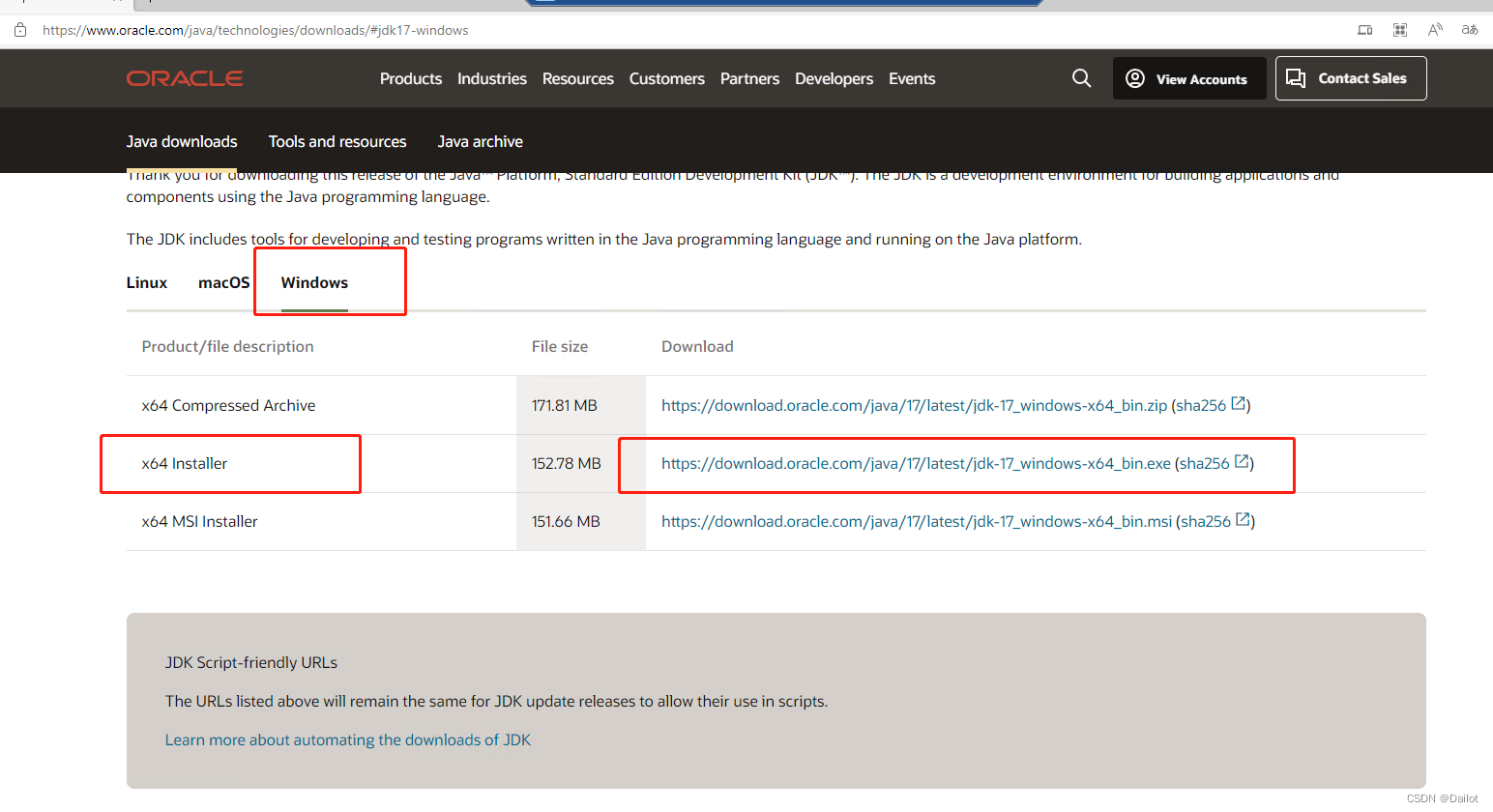Image resolution: width=1493 pixels, height=812 pixels.
Task: Click the File size column header
Action: point(560,346)
